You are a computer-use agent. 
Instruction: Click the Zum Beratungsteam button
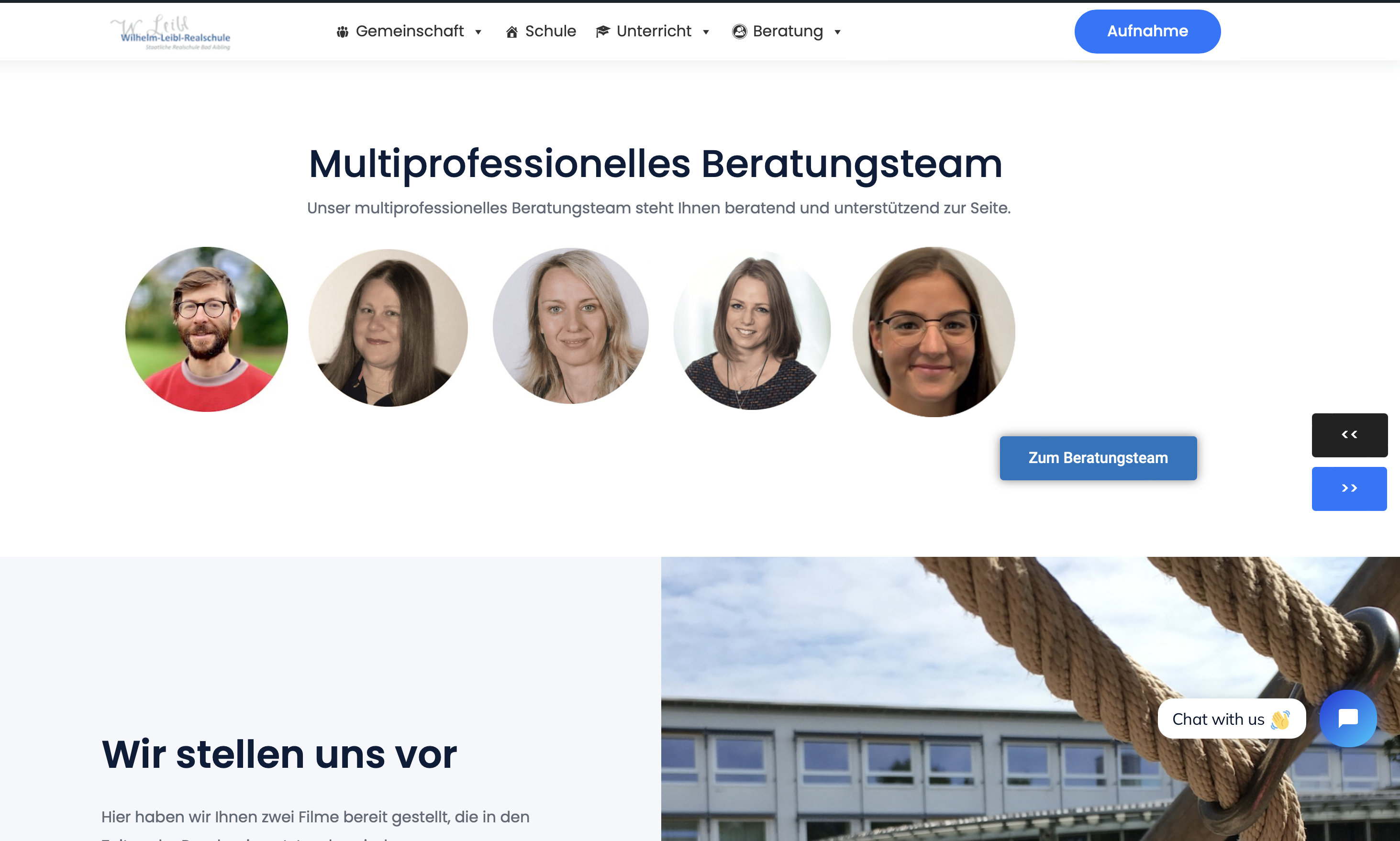[x=1098, y=458]
